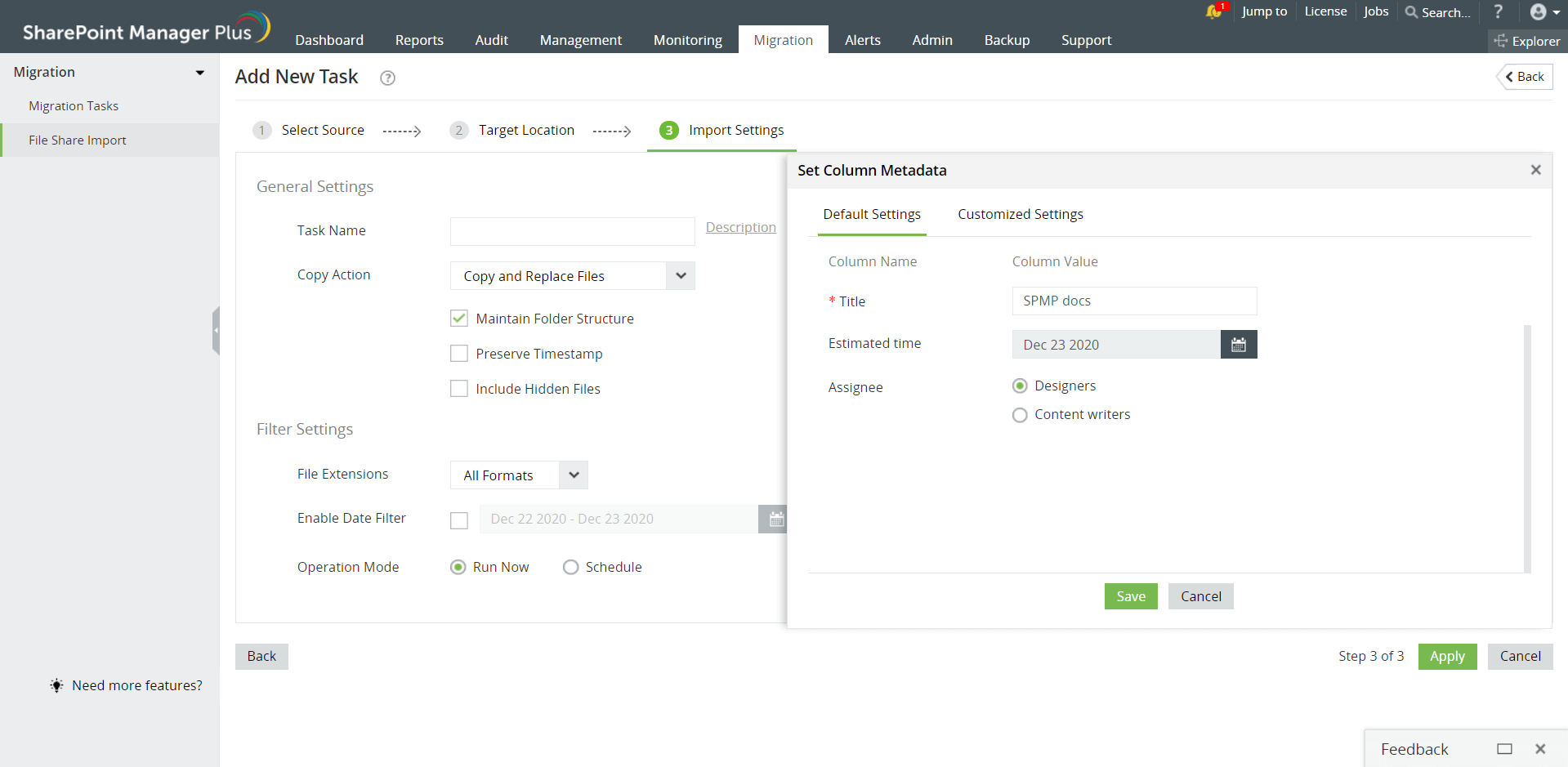Close the Set Column Metadata dialog

pyautogui.click(x=1535, y=170)
